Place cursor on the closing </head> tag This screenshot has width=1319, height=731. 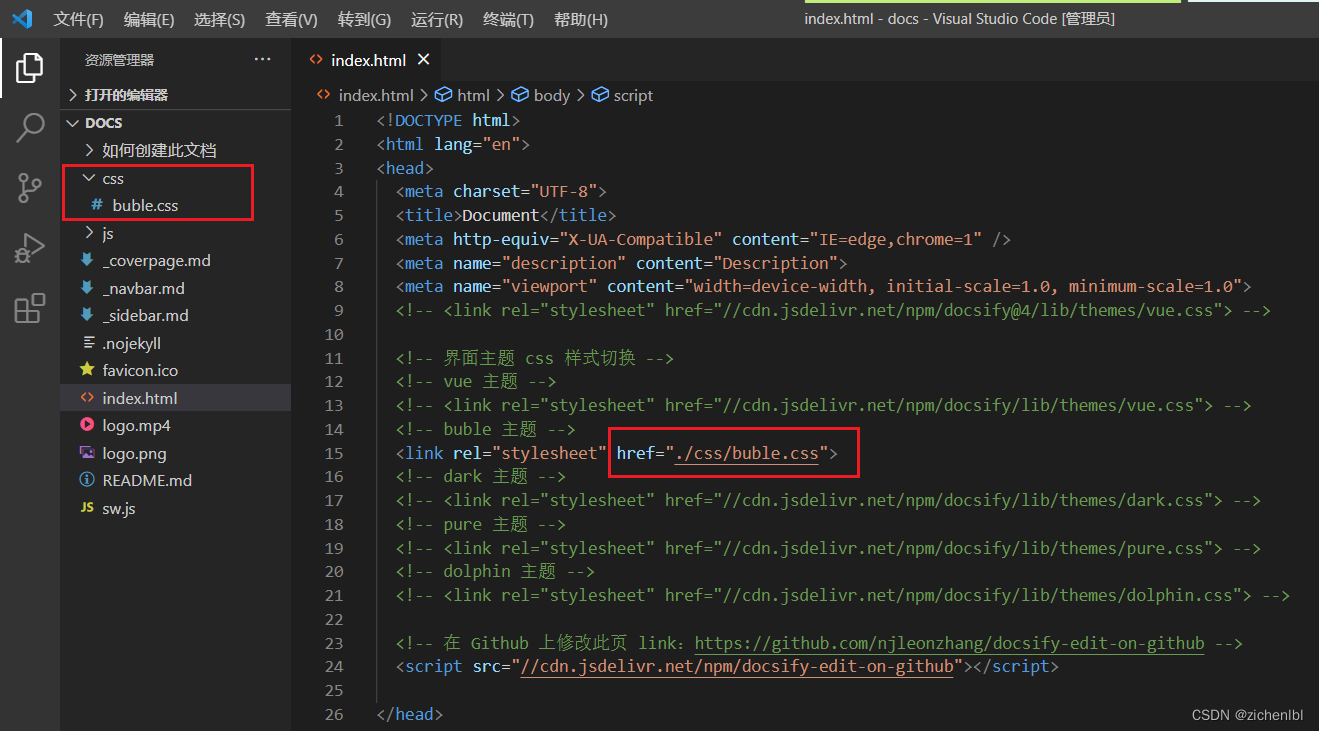click(410, 714)
